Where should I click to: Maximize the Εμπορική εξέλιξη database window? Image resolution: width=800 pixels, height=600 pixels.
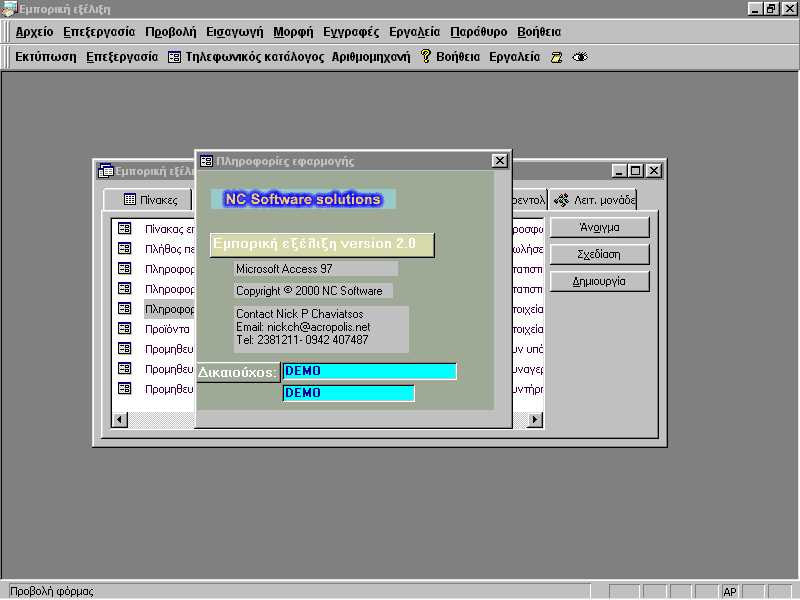pyautogui.click(x=636, y=171)
